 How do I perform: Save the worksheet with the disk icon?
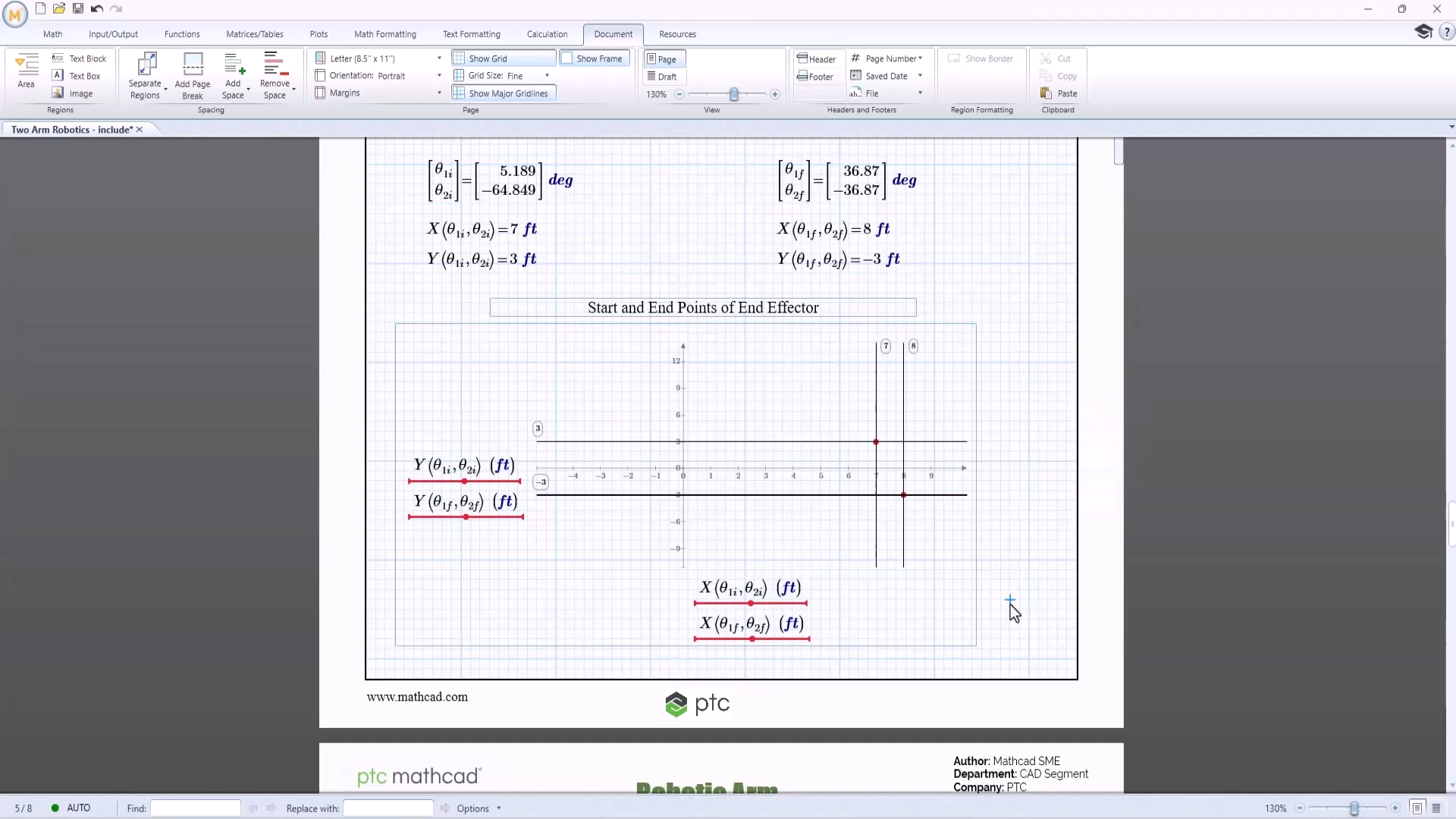pos(78,9)
